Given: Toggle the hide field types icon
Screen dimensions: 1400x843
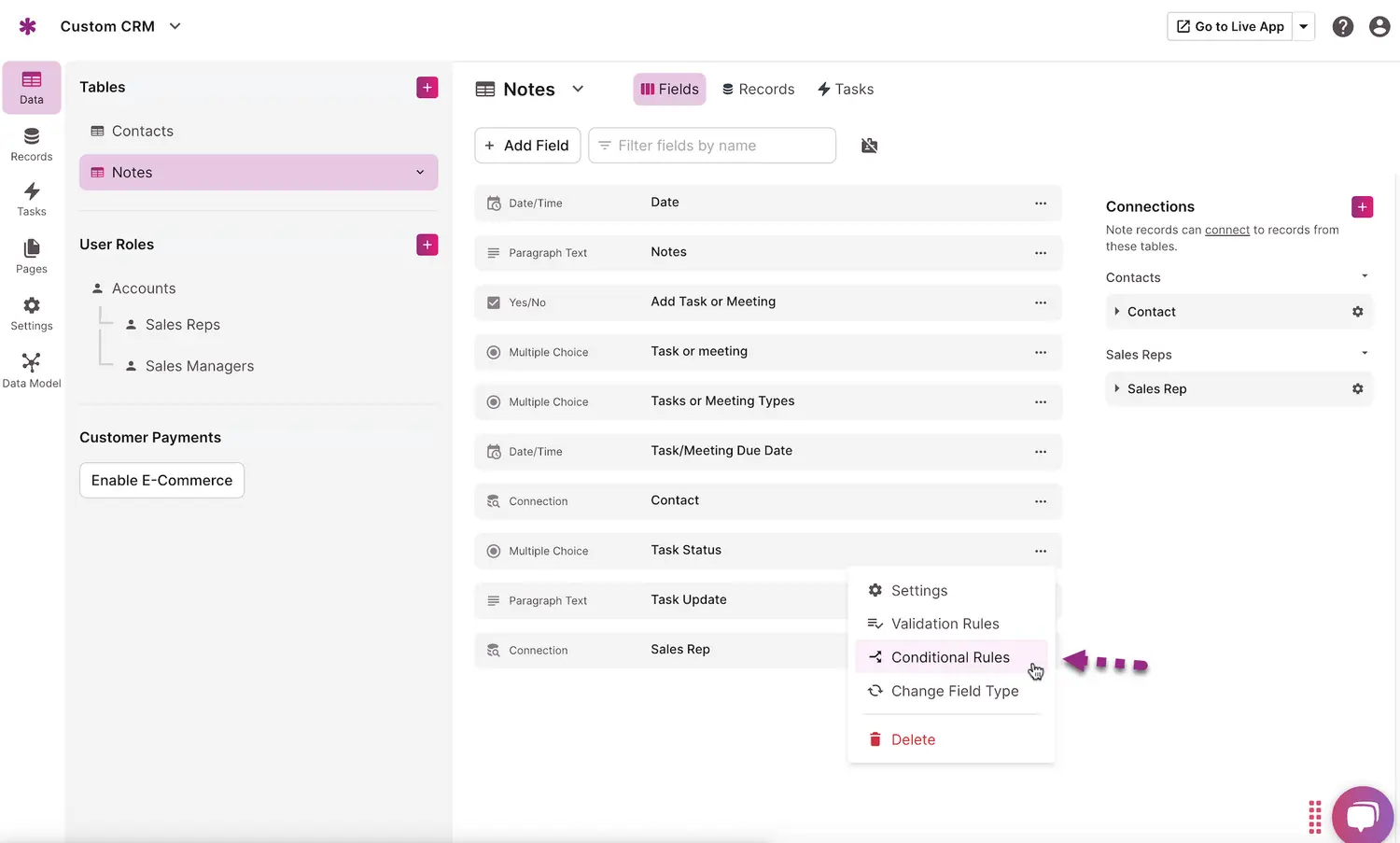Looking at the screenshot, I should [869, 146].
